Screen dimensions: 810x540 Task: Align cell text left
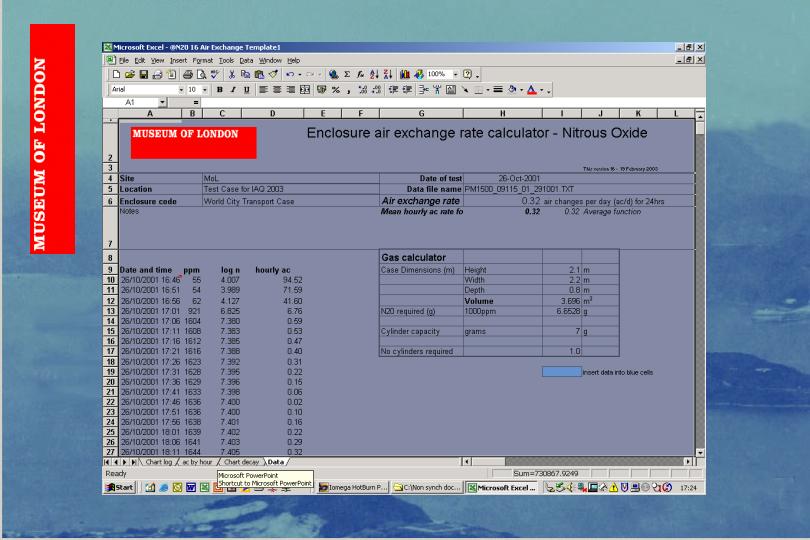coord(263,90)
